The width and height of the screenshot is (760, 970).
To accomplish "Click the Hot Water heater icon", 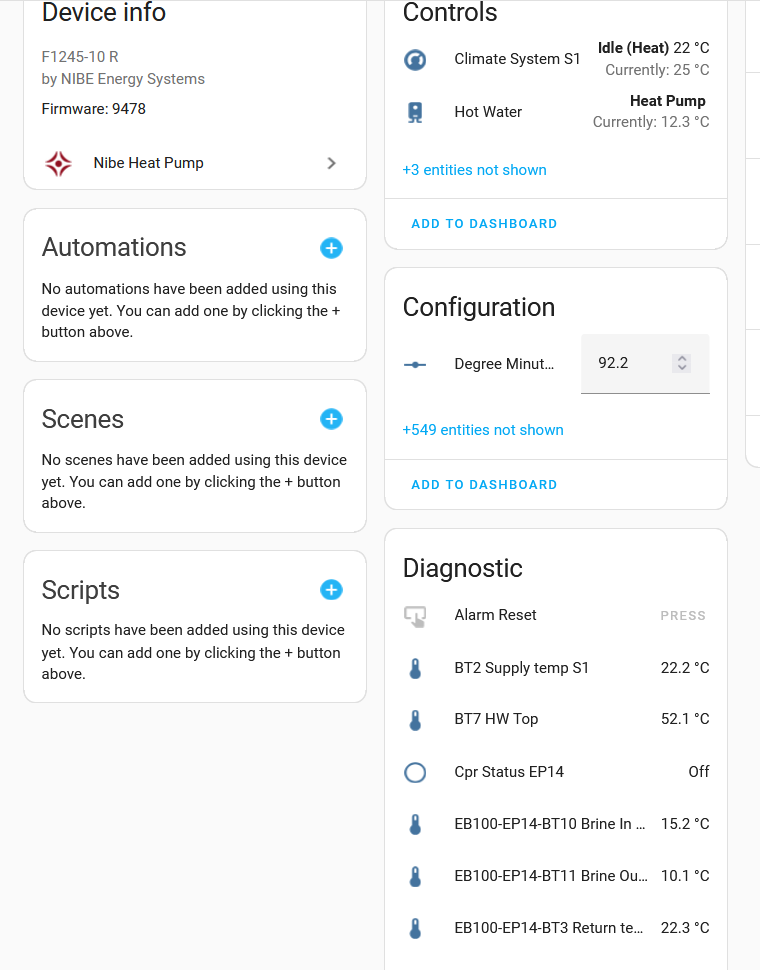I will 415,112.
